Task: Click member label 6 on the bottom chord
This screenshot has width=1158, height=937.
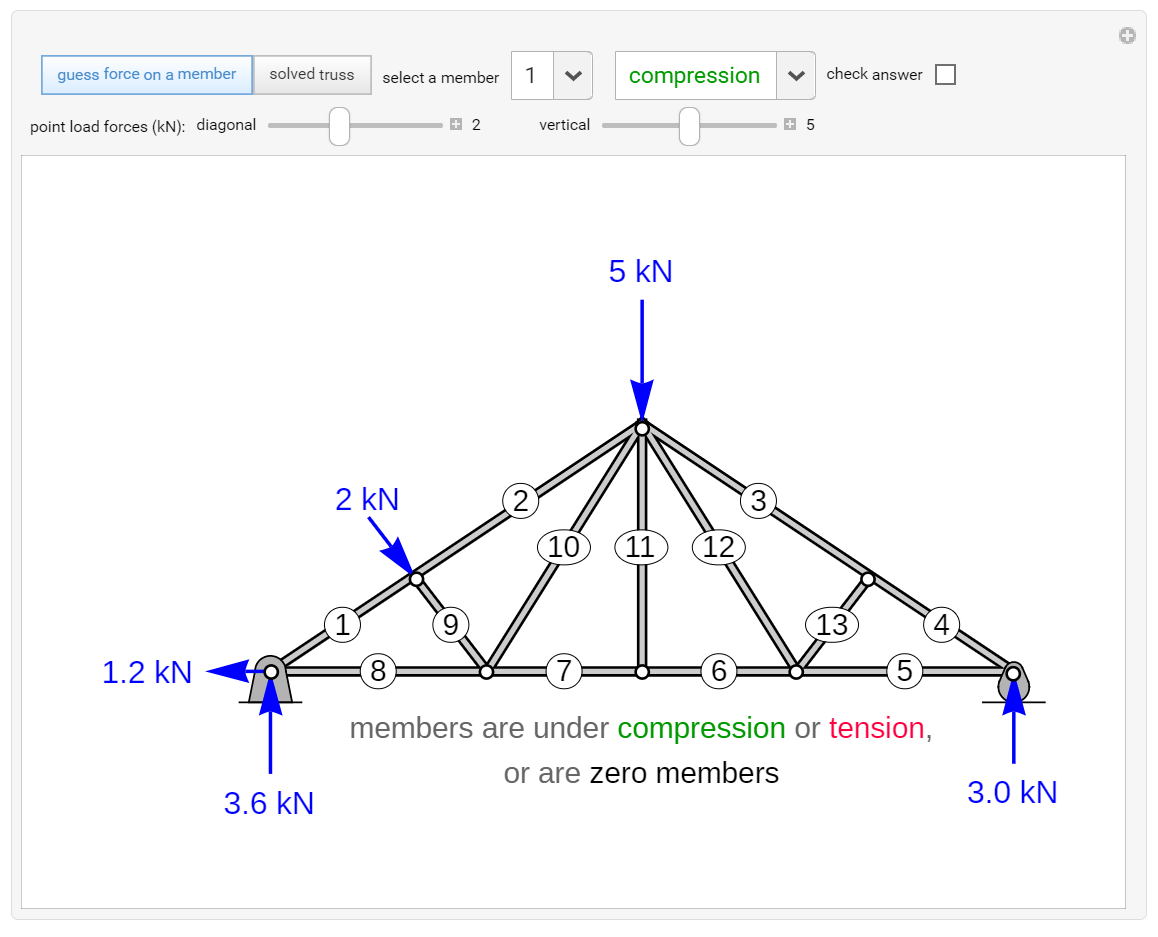Action: pyautogui.click(x=719, y=671)
